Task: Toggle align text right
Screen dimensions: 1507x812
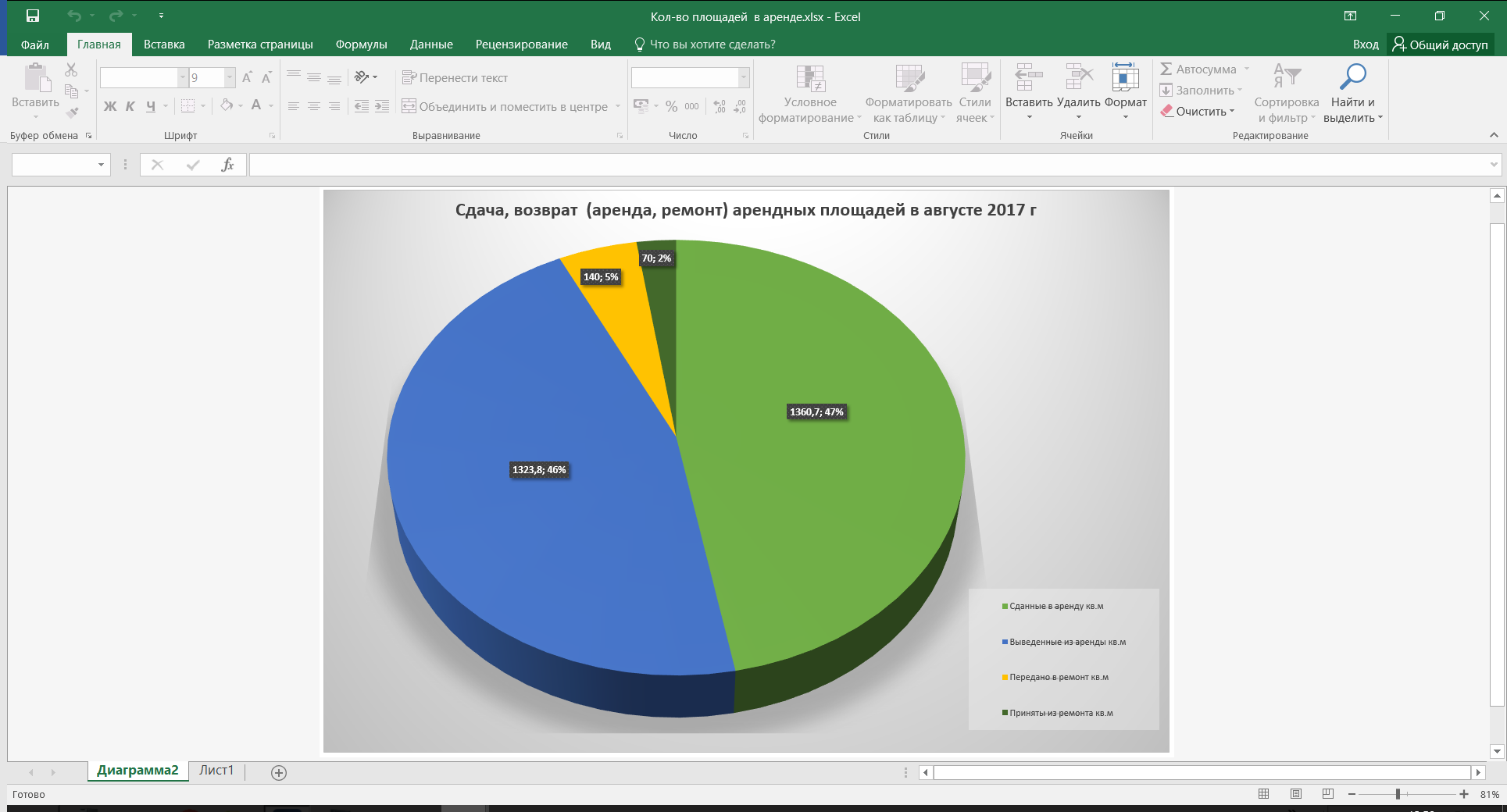Action: [334, 106]
